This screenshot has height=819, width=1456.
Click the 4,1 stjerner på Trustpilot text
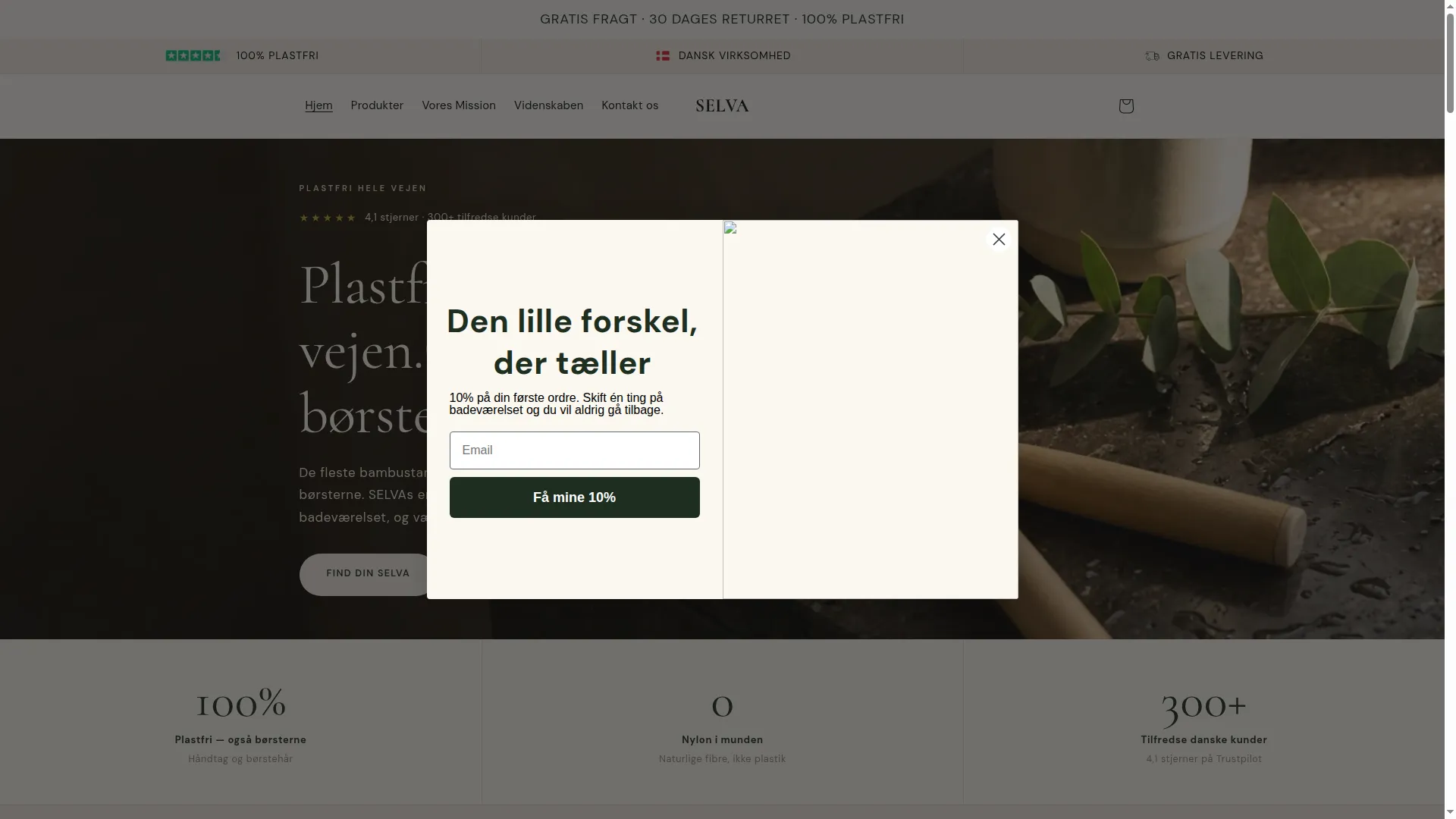[1203, 759]
